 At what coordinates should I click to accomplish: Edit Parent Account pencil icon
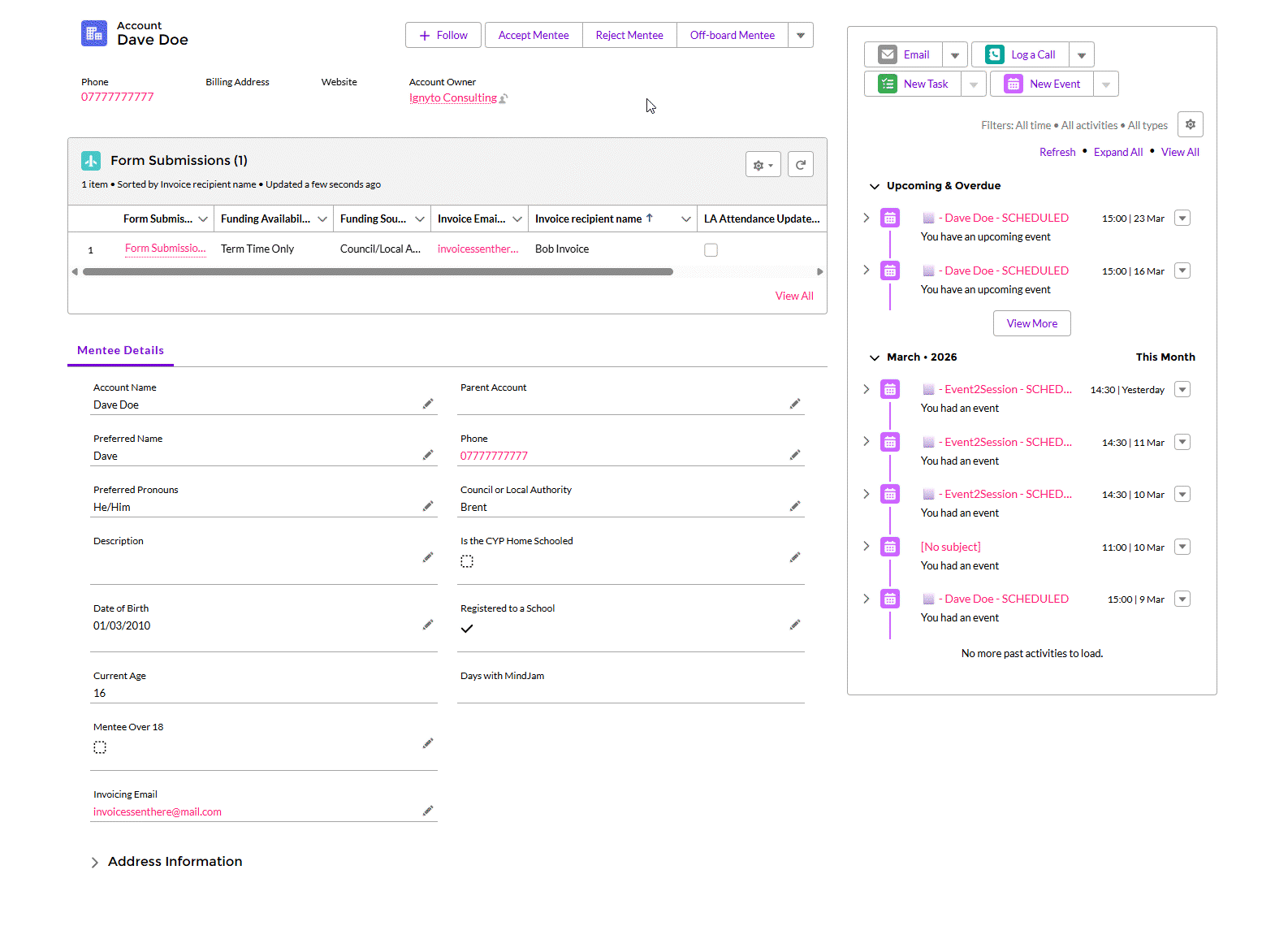coord(795,404)
